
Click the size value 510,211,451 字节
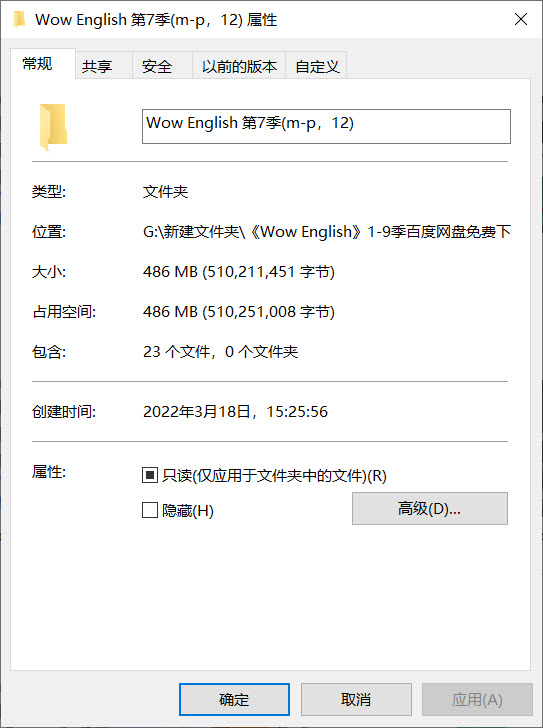coord(239,271)
